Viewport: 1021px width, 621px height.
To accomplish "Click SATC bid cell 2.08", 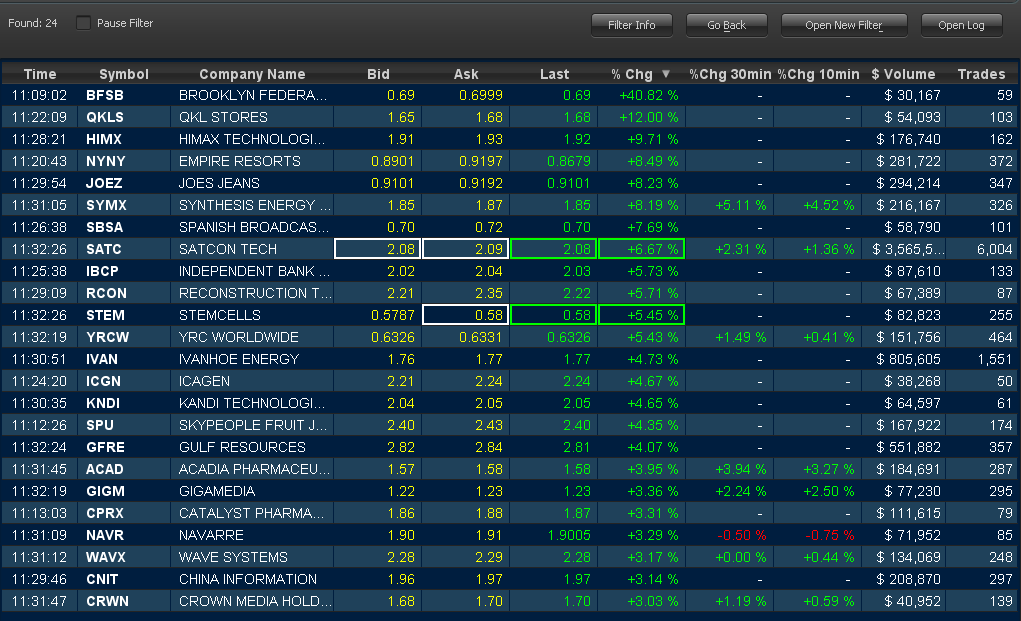I will 378,249.
